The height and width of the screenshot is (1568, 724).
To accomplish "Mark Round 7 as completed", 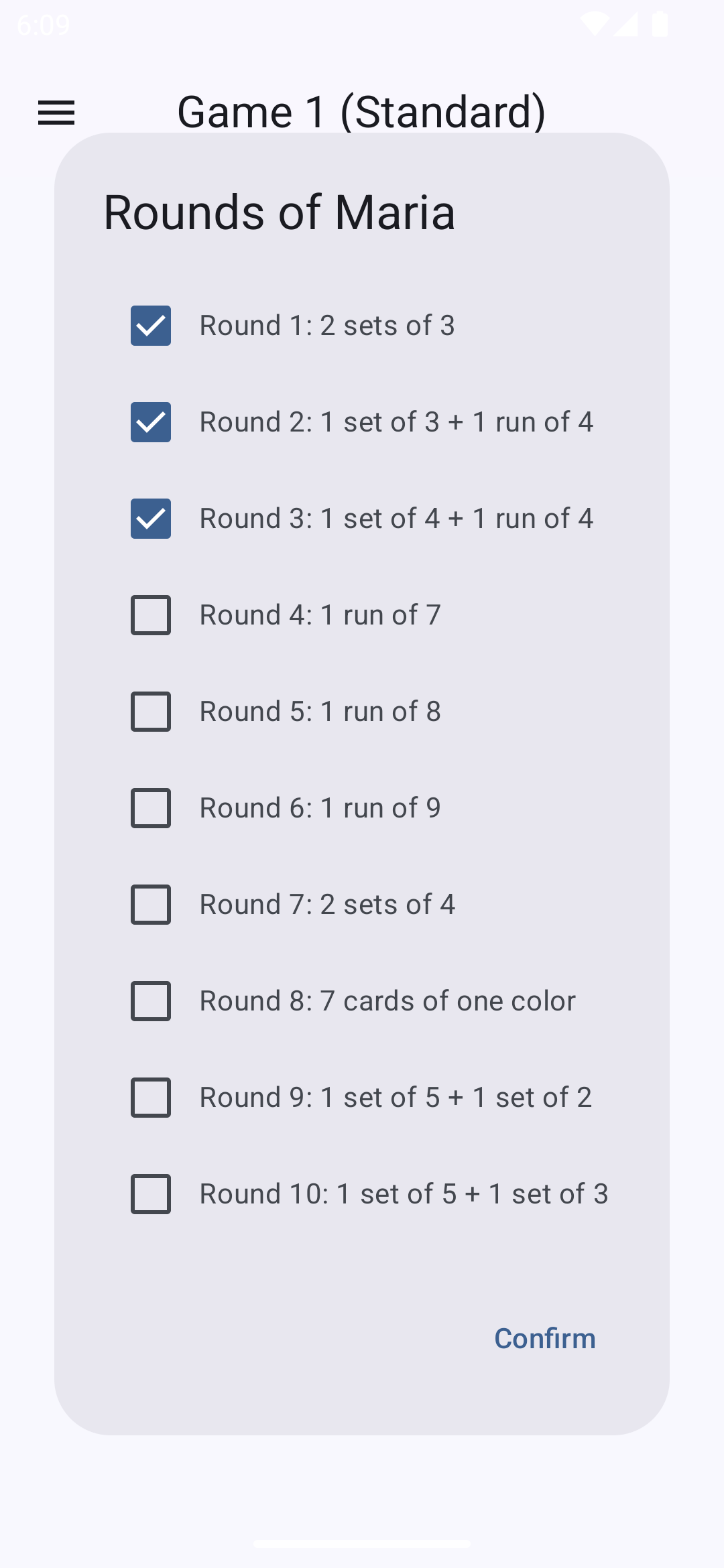I will pos(151,905).
